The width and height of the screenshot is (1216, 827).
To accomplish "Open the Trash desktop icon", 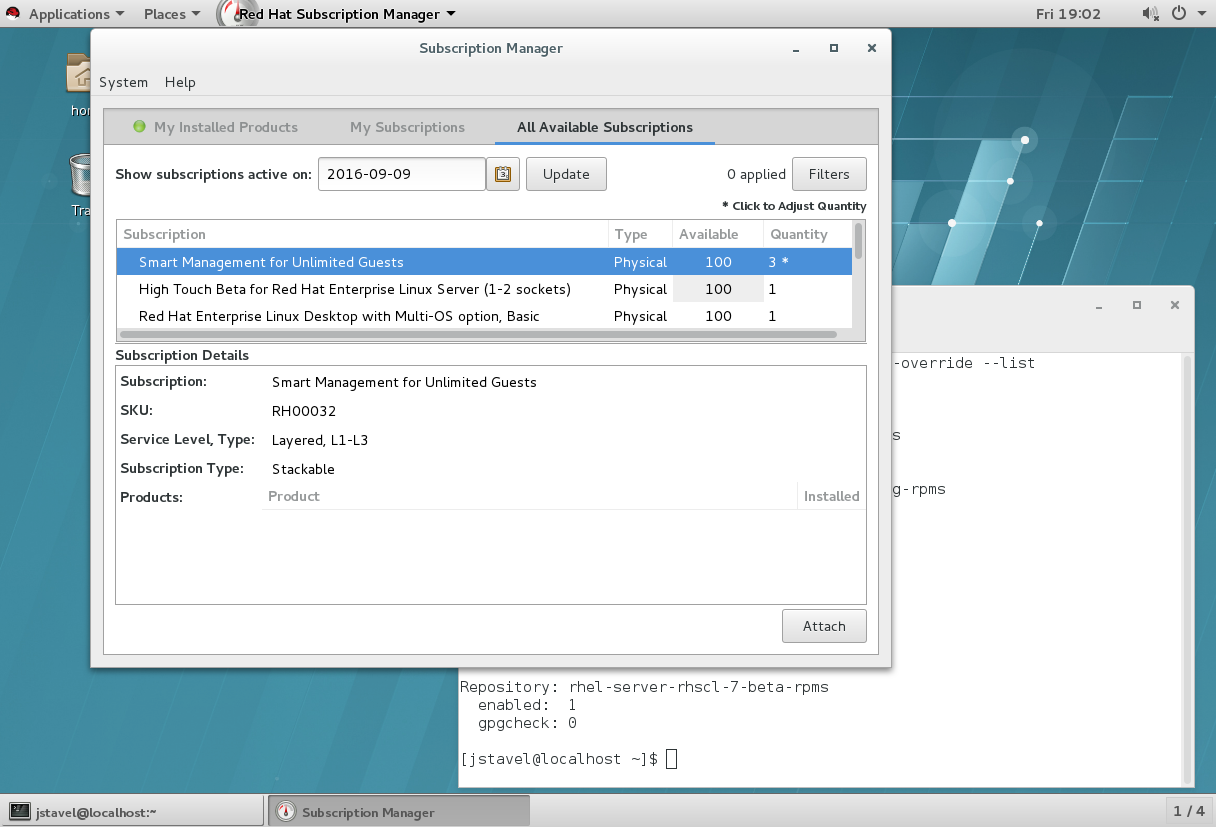I will [x=82, y=174].
